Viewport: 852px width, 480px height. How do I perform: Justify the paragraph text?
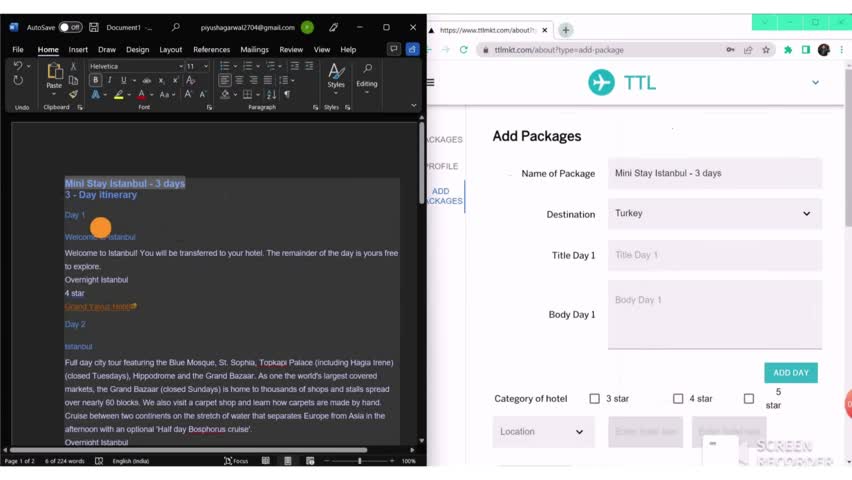(268, 80)
